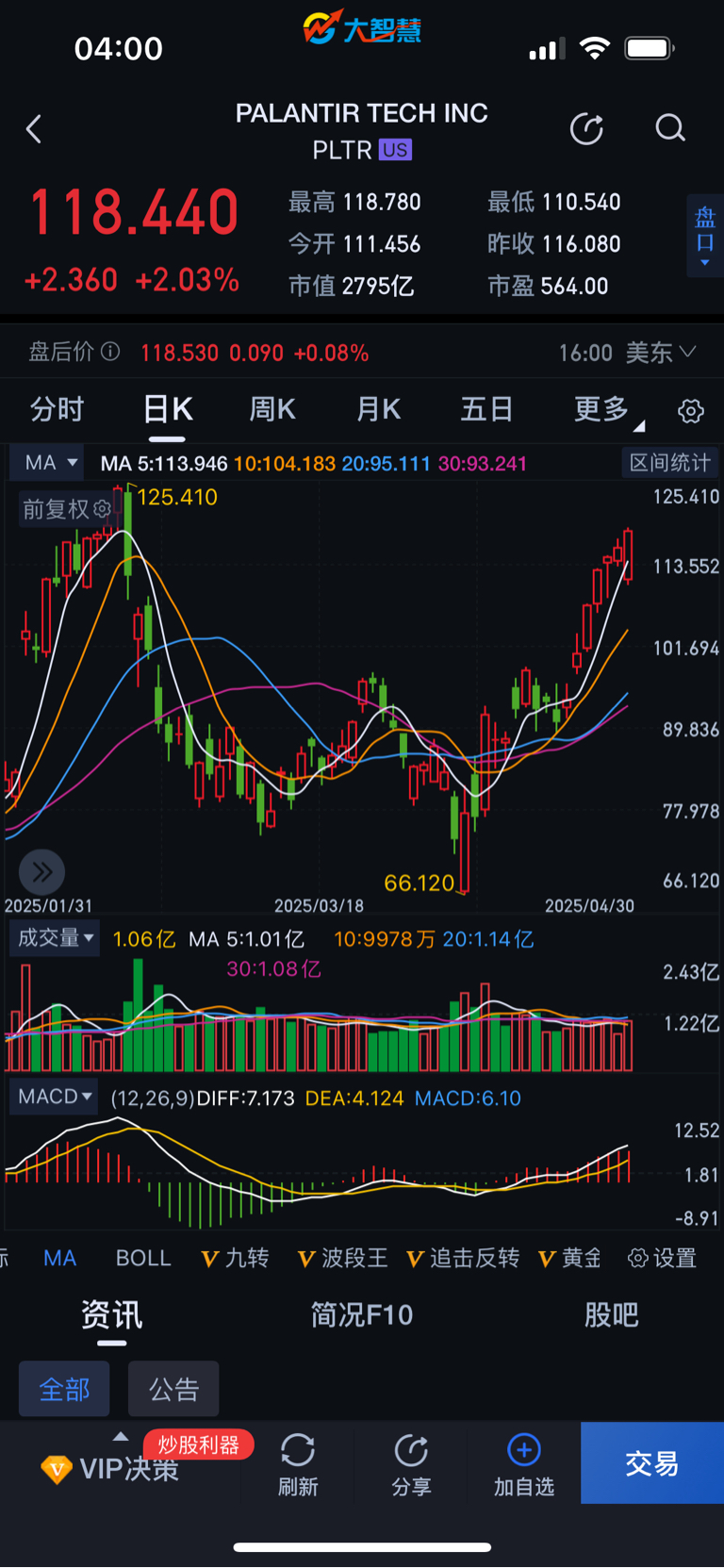Open the 前复权 adjustment setting
This screenshot has height=1568, width=724.
[66, 509]
